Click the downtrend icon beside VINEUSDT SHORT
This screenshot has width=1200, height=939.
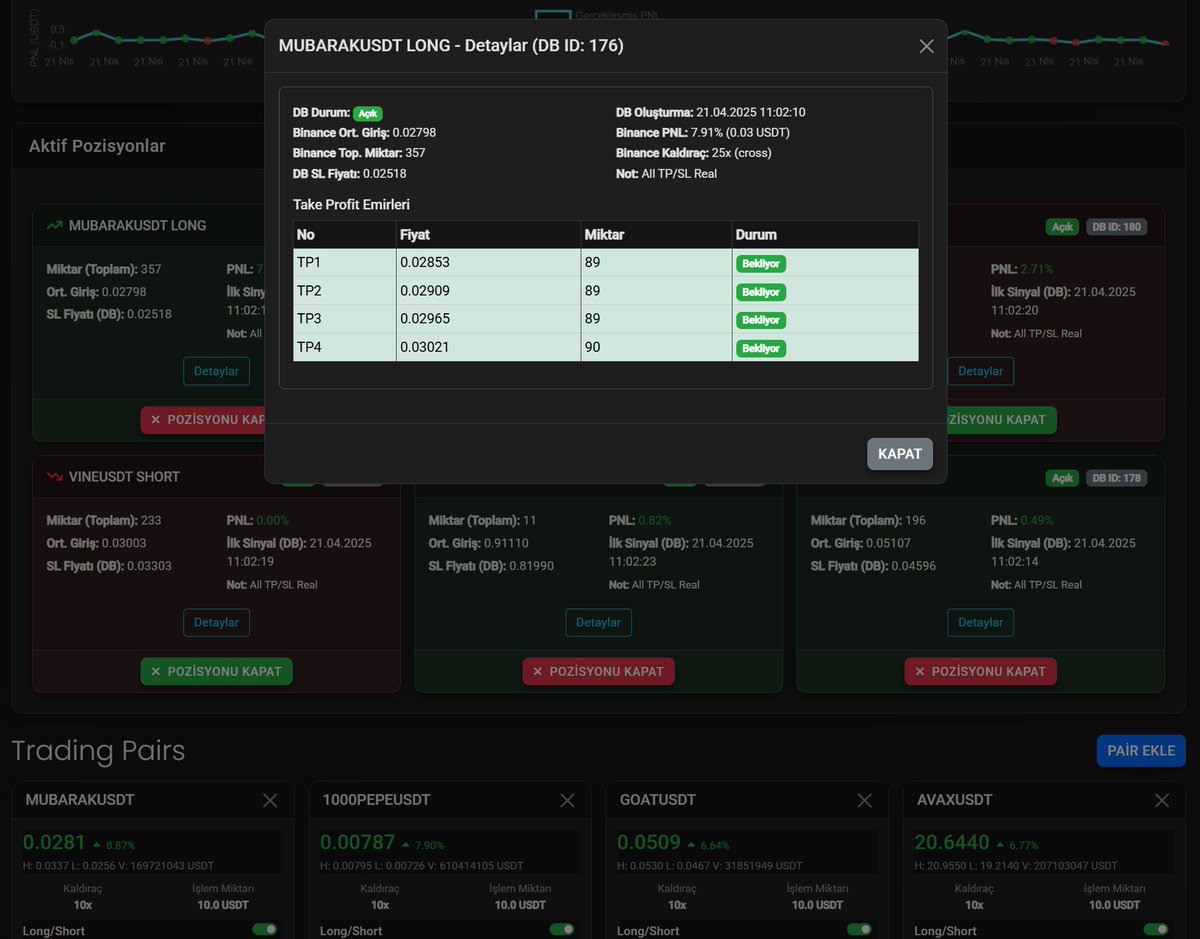pyautogui.click(x=54, y=476)
